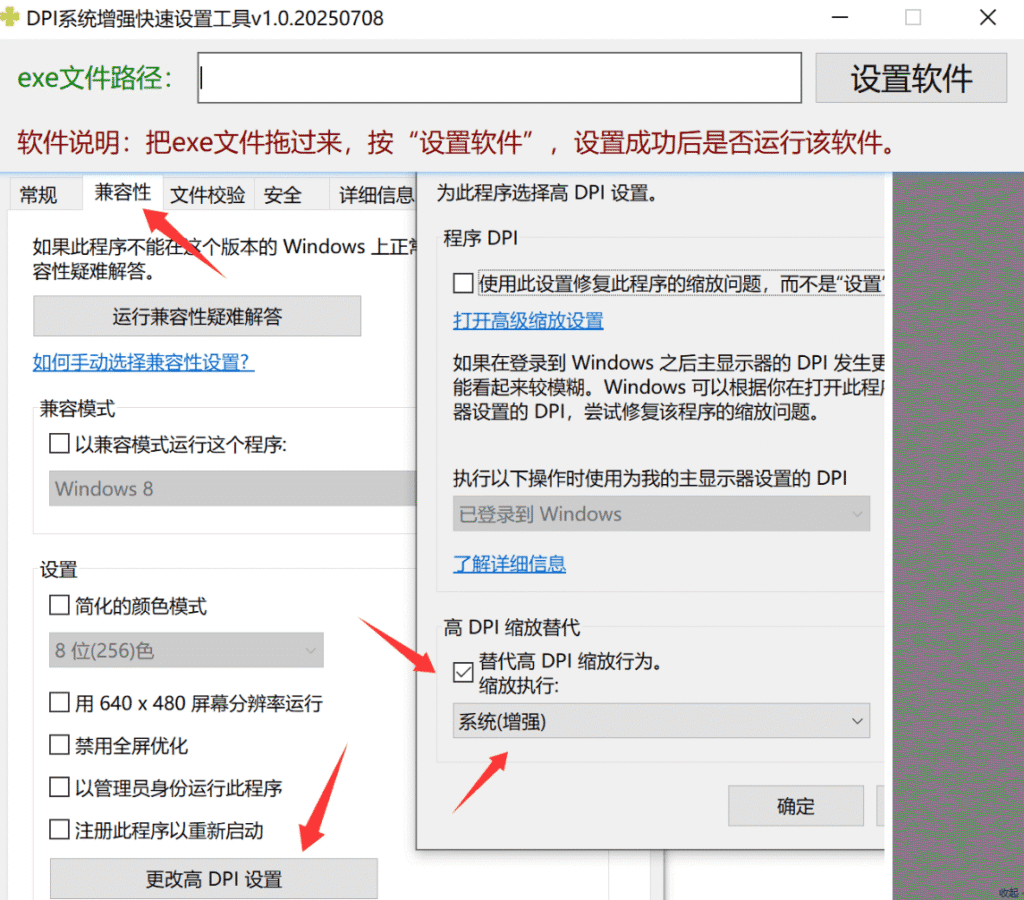This screenshot has width=1024, height=900.
Task: Click 运行兼容性疑难解答 button
Action: tap(196, 316)
